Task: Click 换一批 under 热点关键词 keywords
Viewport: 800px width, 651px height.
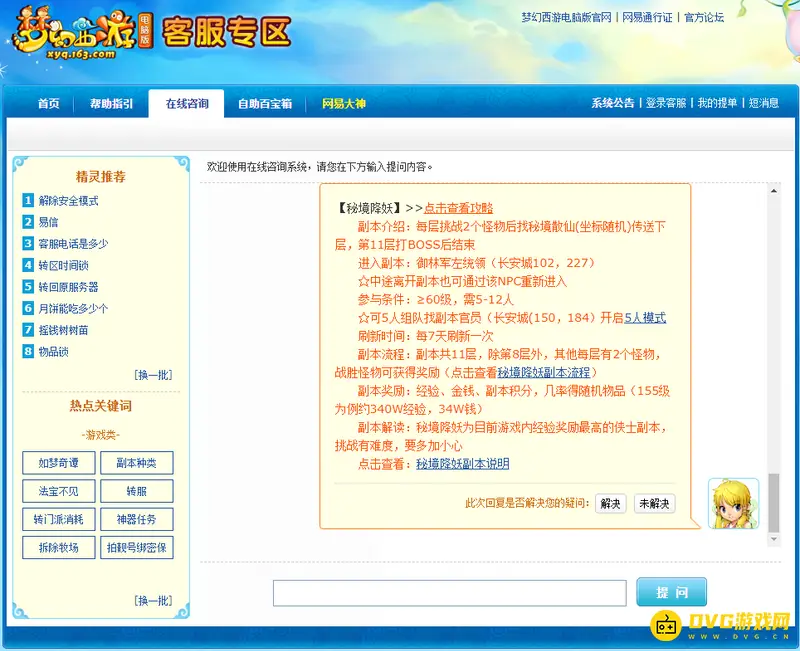Action: (153, 600)
